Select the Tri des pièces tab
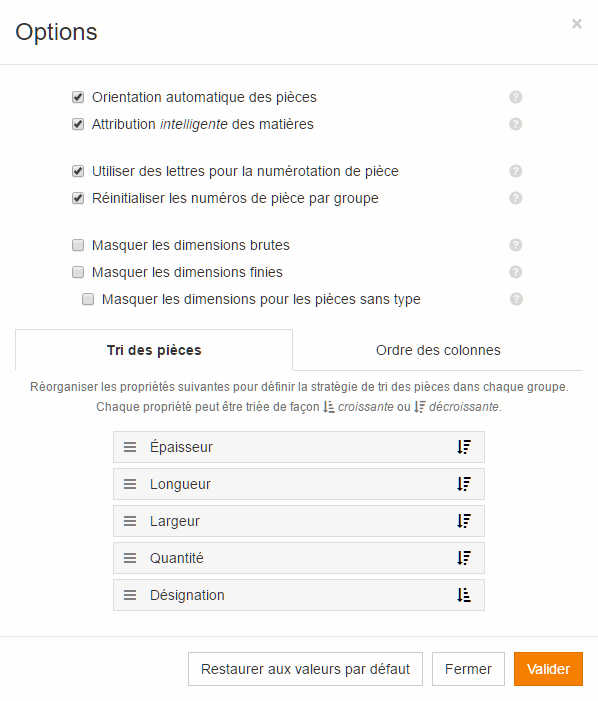The width and height of the screenshot is (598, 701). 154,350
